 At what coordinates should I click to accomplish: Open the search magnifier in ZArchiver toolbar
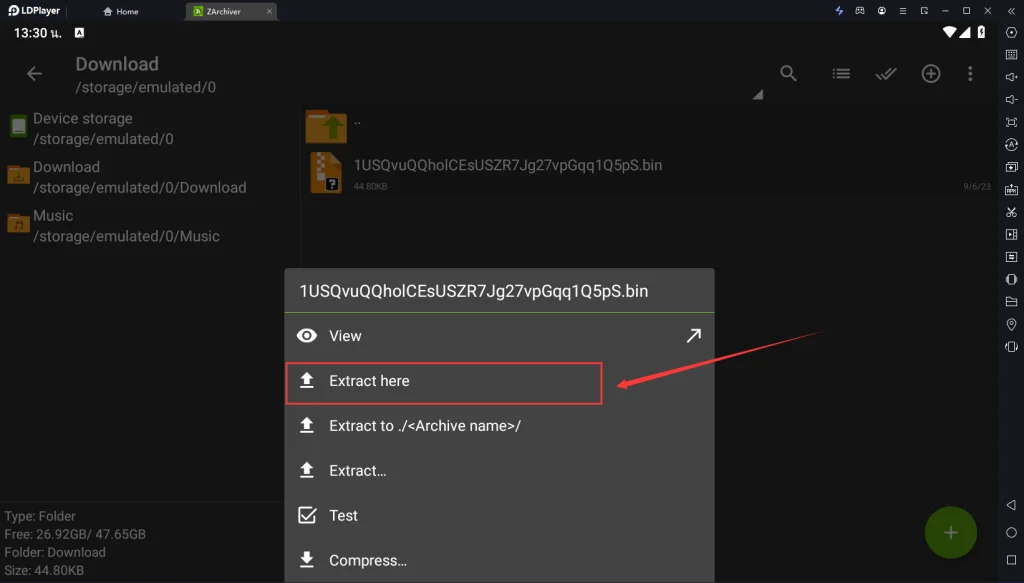tap(788, 73)
